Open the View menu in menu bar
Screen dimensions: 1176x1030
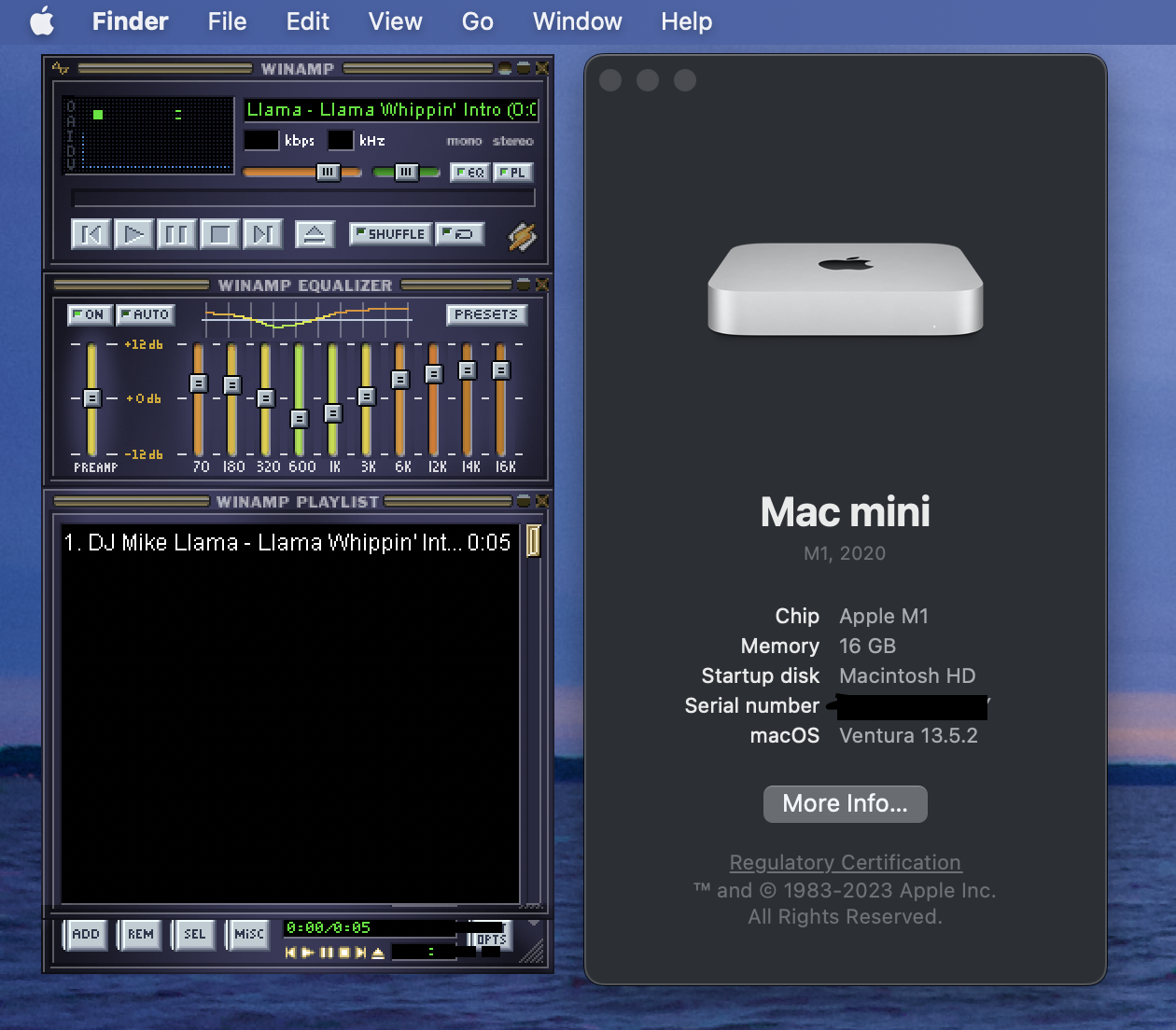point(395,21)
